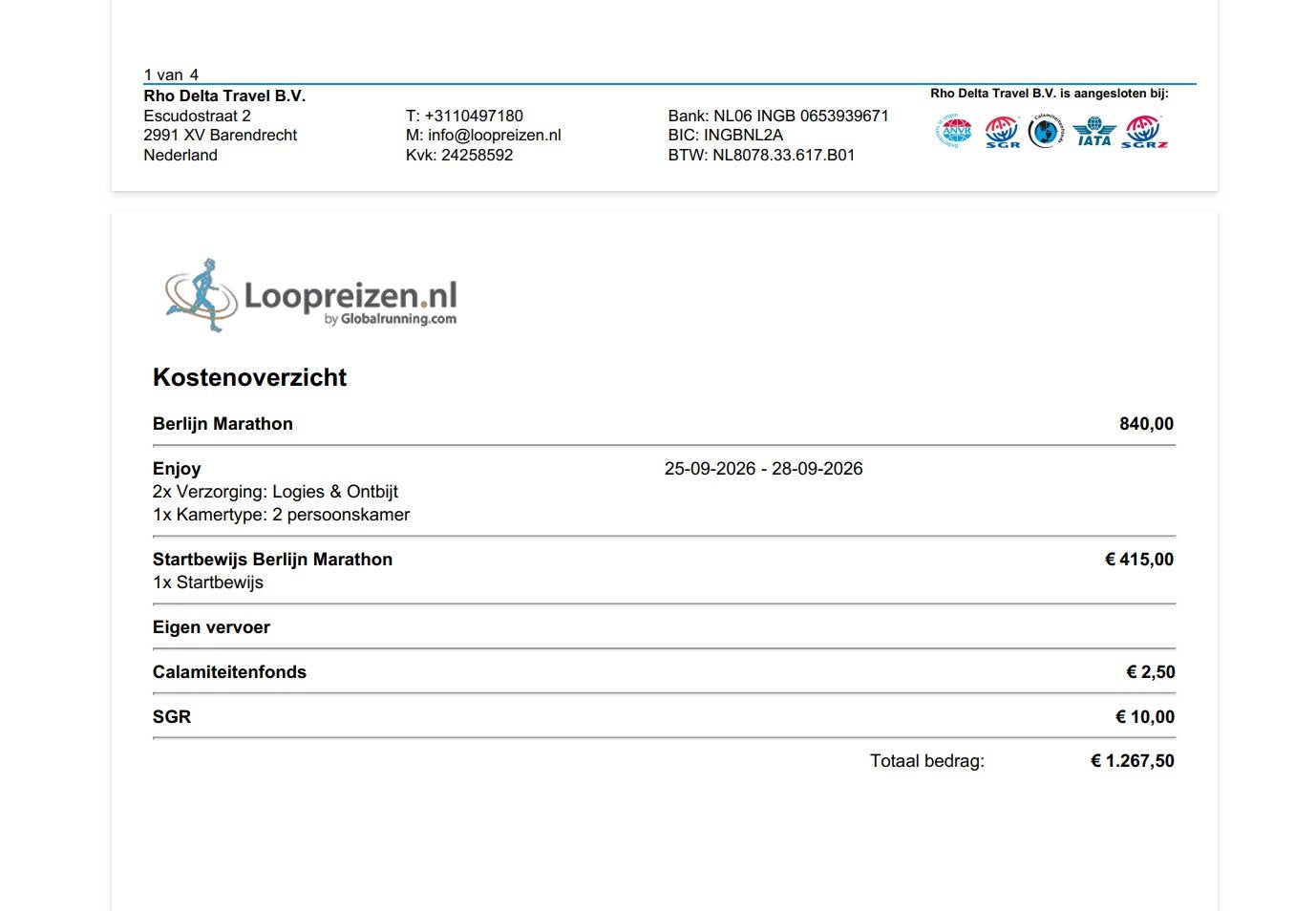1316x911 pixels.
Task: Click the 'Kostenoverzicht' heading
Action: point(249,377)
